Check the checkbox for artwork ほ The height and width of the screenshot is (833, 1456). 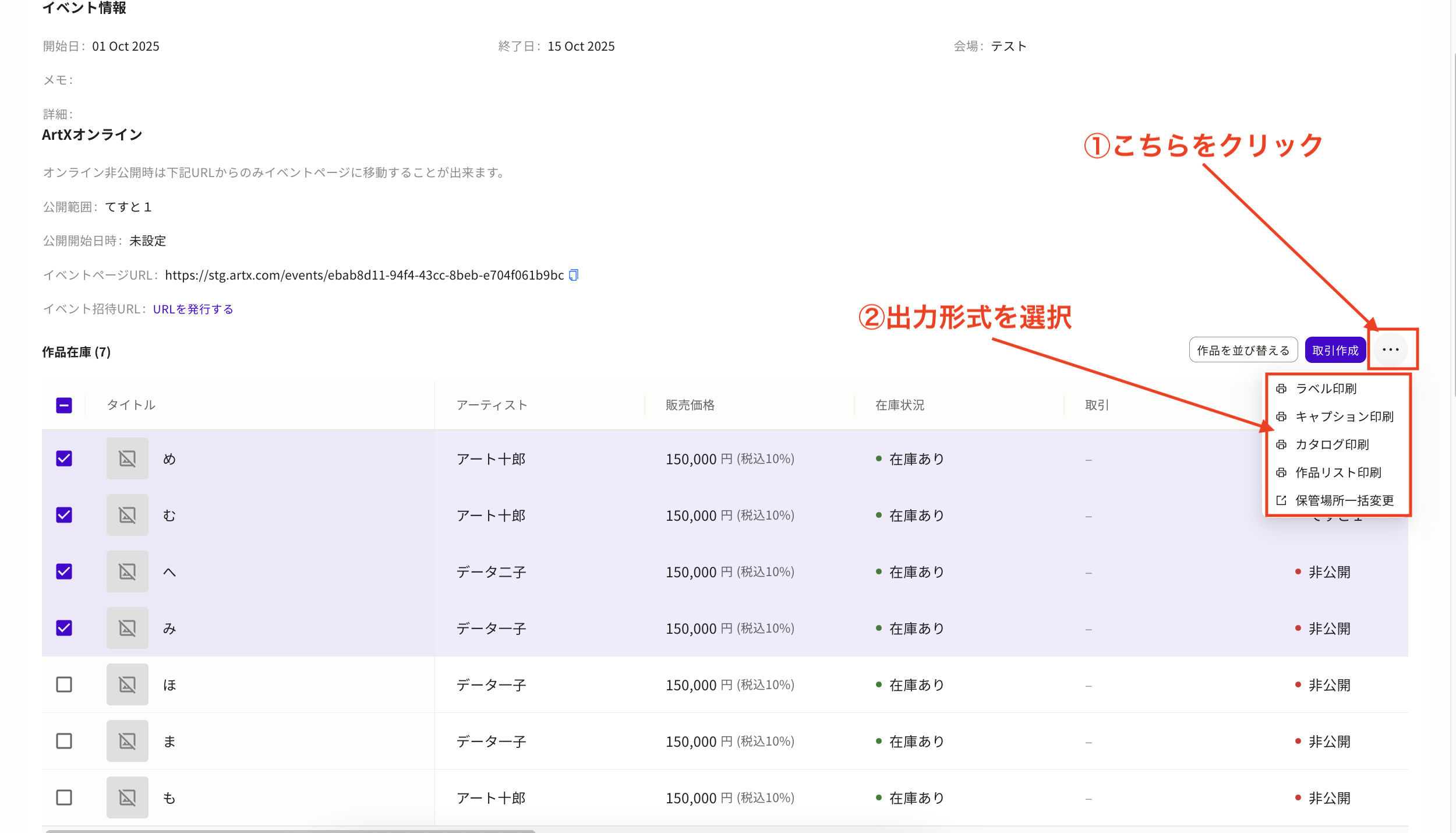point(64,685)
